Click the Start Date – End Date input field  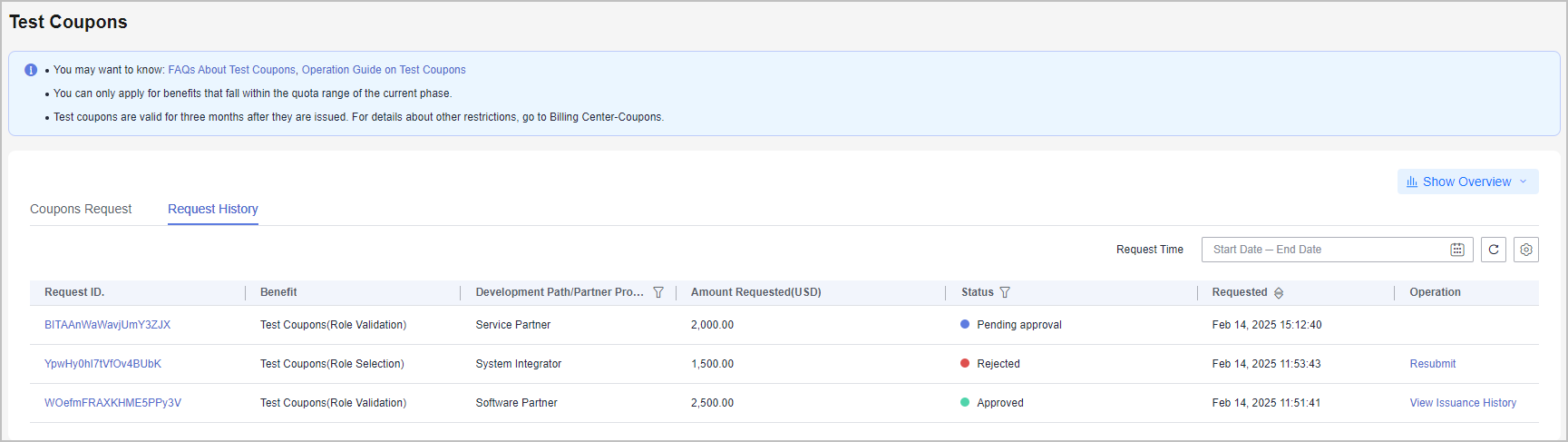coord(1324,250)
